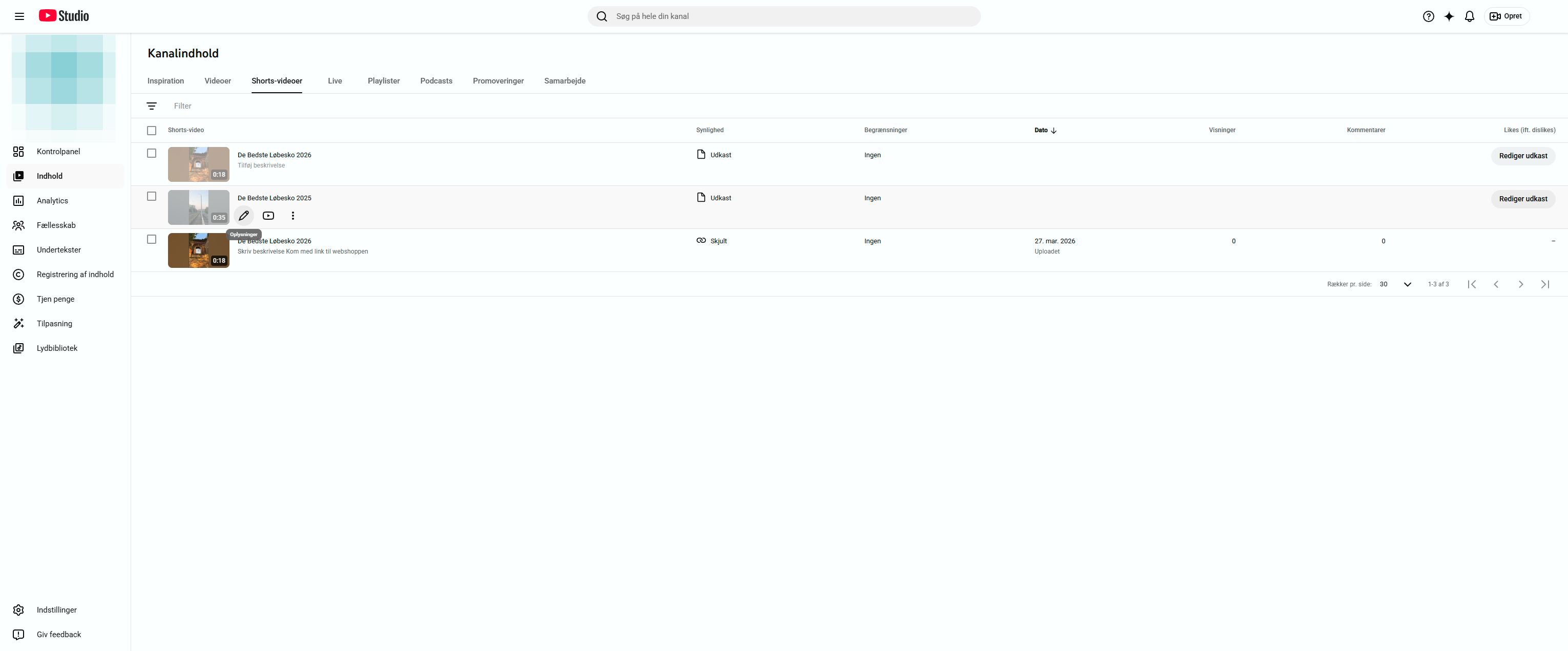Select checkbox for the Skjult Løbesko 2026 video
Viewport: 1568px width, 651px height.
pyautogui.click(x=152, y=239)
